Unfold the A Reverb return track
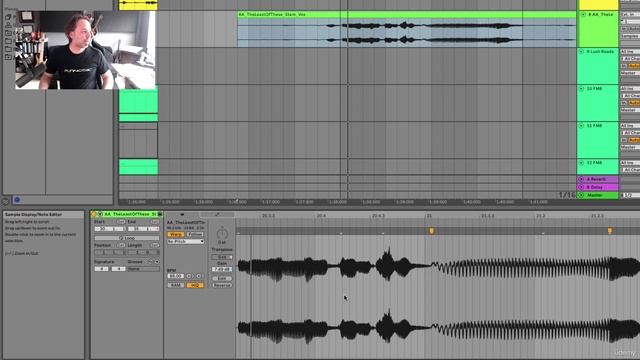This screenshot has height=360, width=640. pos(581,179)
